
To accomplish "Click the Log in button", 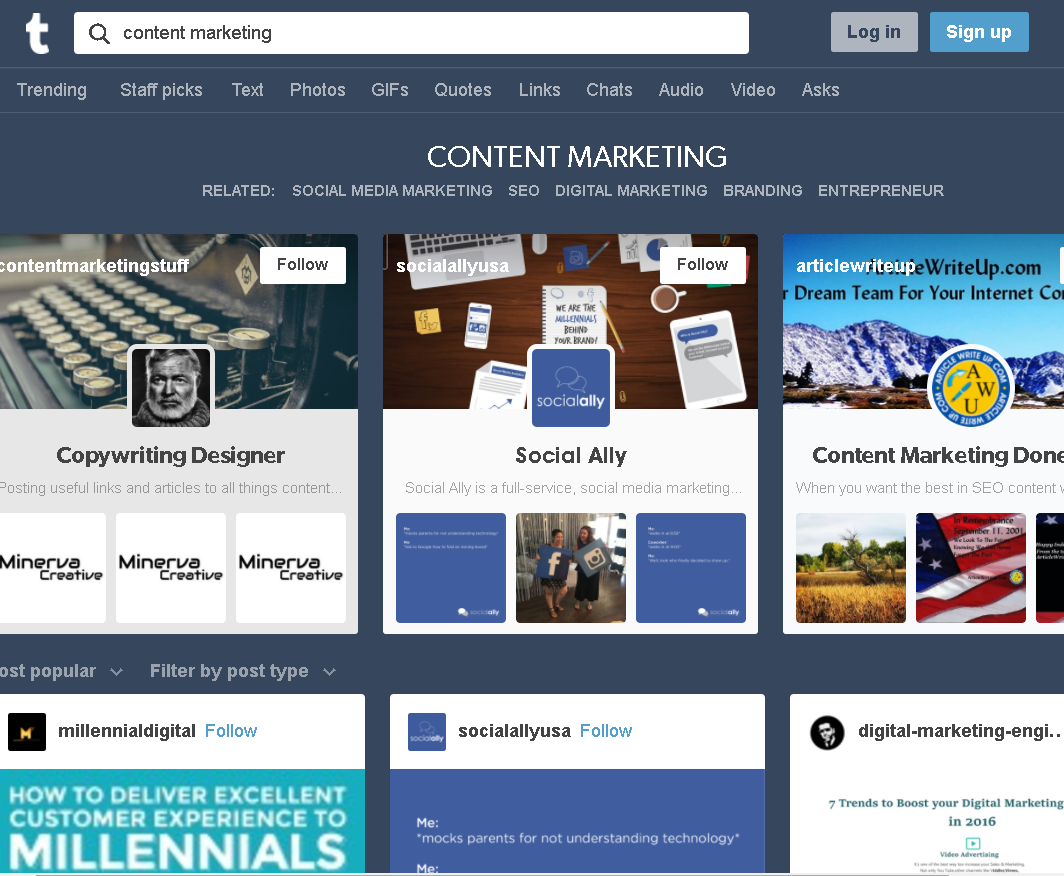I will [874, 32].
